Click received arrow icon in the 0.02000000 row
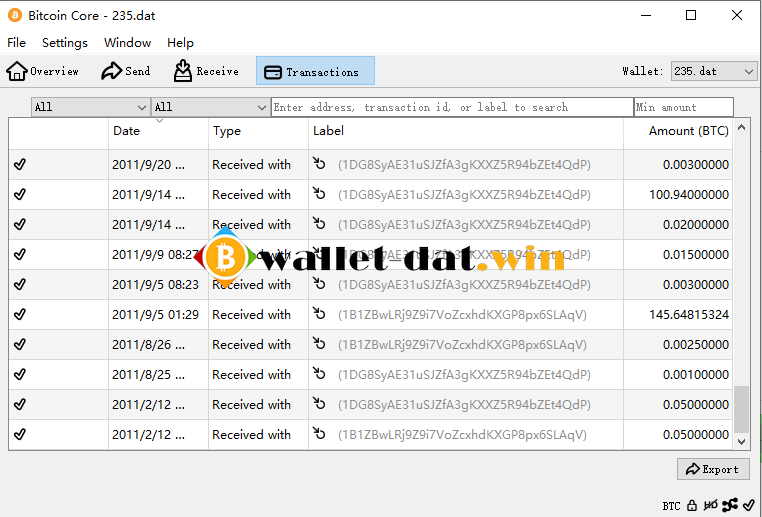Image resolution: width=762 pixels, height=517 pixels. 319,223
